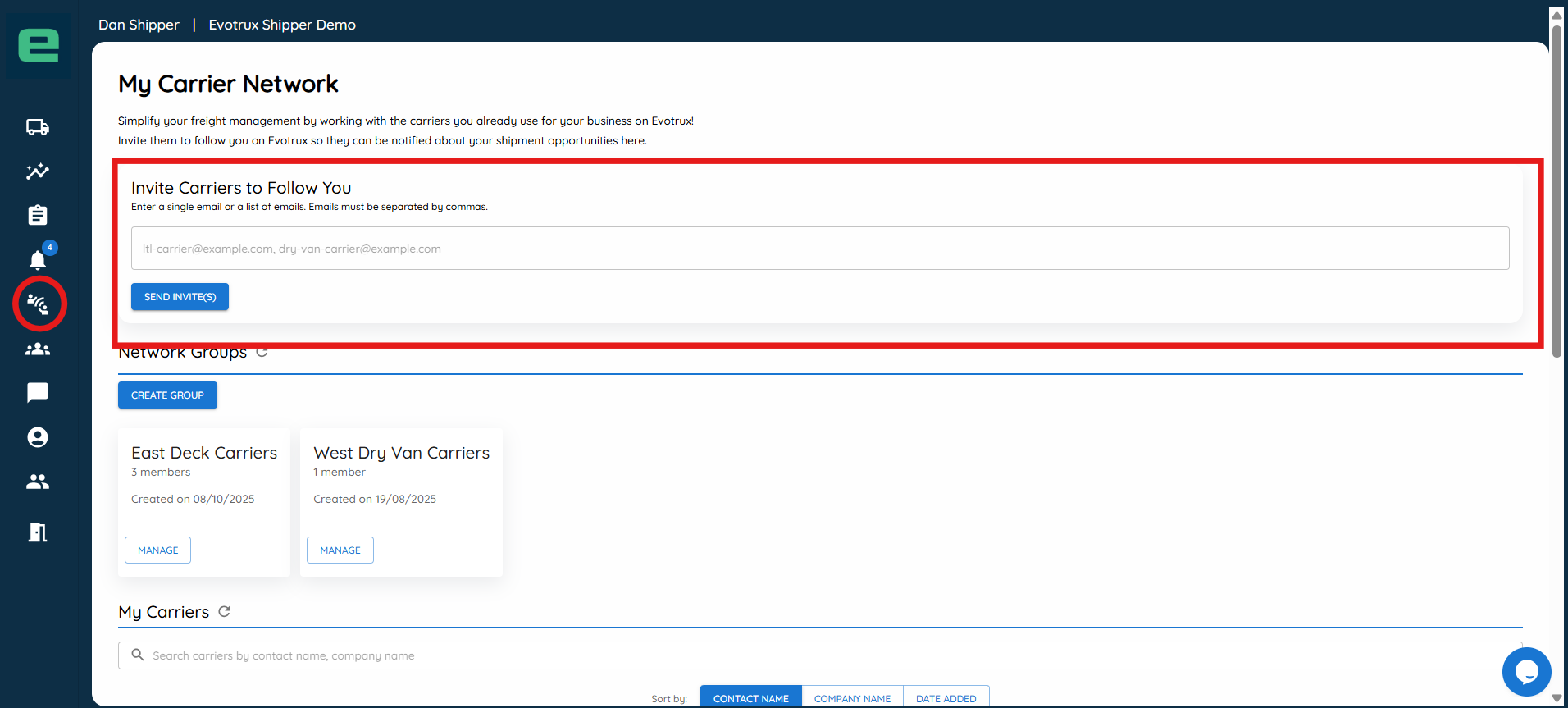
Task: Open the floating chat support bubble
Action: (1526, 672)
